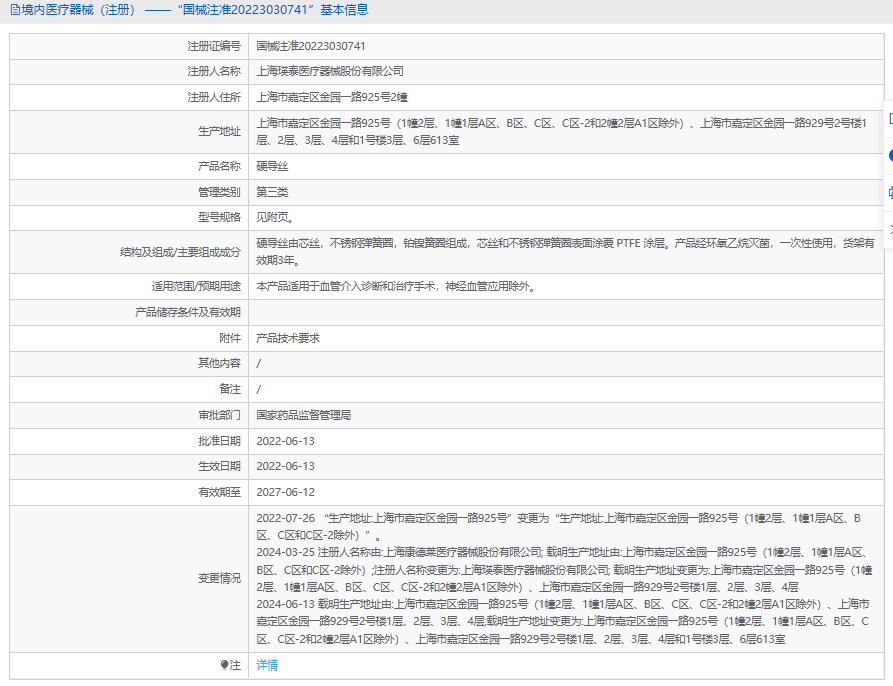The width and height of the screenshot is (893, 686).
Task: Select the production address value starting 上海市嘉定区金园一路925号（1幢2层
Action: [562, 132]
